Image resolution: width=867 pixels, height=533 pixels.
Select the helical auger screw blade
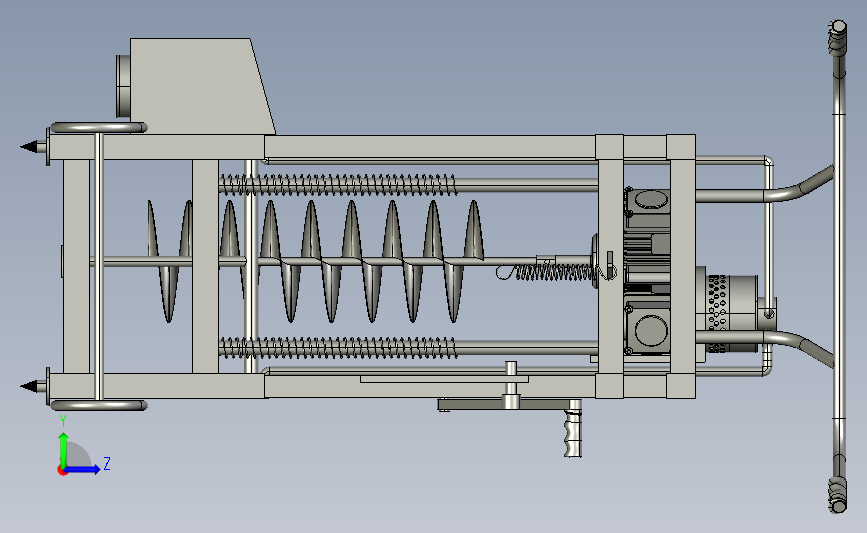315,261
